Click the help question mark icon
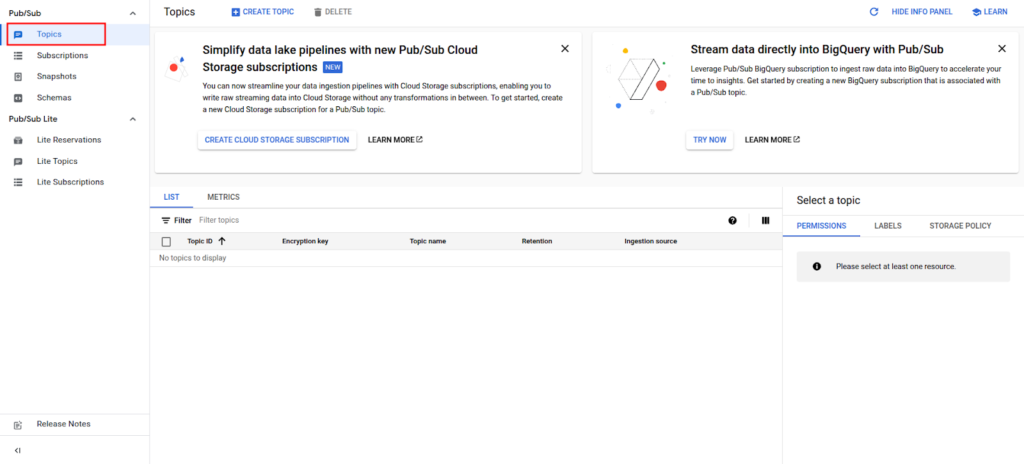Screen dimensions: 1024x464 pyautogui.click(x=733, y=221)
